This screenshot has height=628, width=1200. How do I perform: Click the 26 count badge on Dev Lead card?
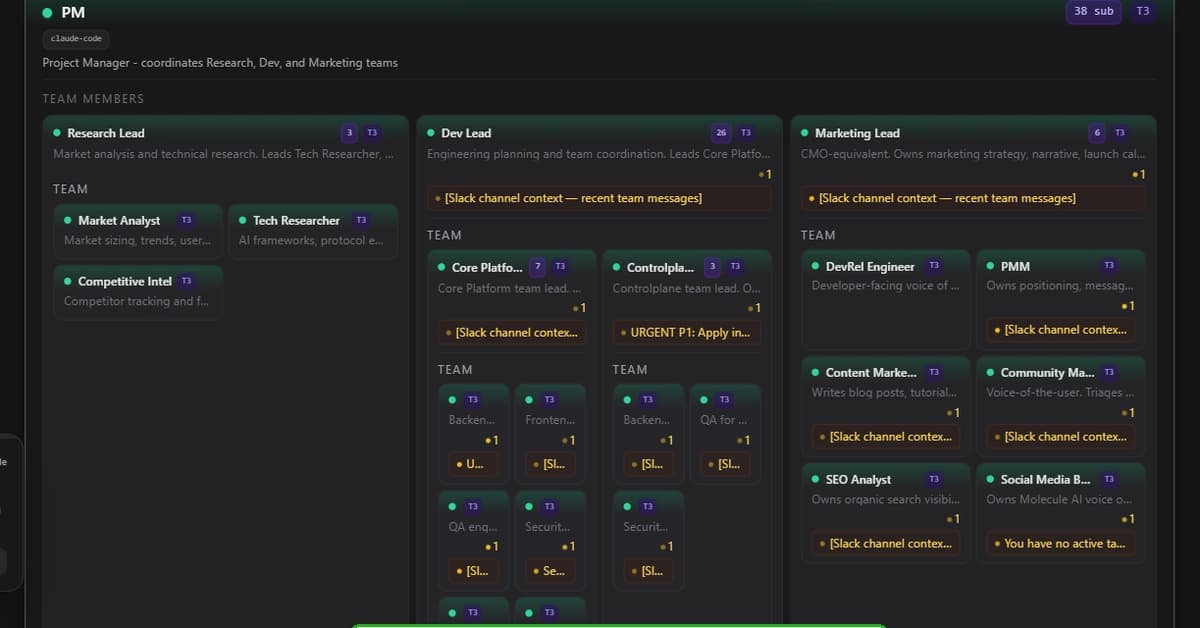(721, 132)
